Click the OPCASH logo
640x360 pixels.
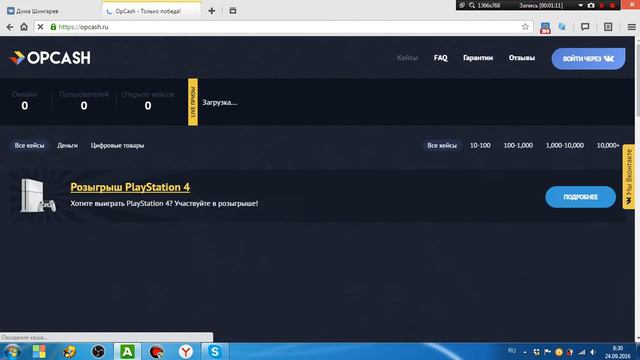(50, 58)
